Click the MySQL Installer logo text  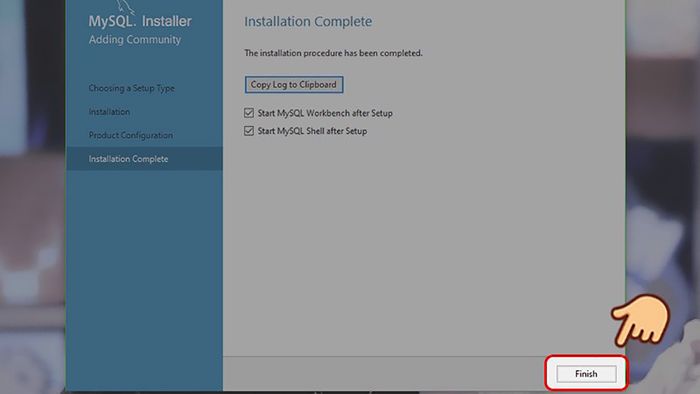[140, 21]
